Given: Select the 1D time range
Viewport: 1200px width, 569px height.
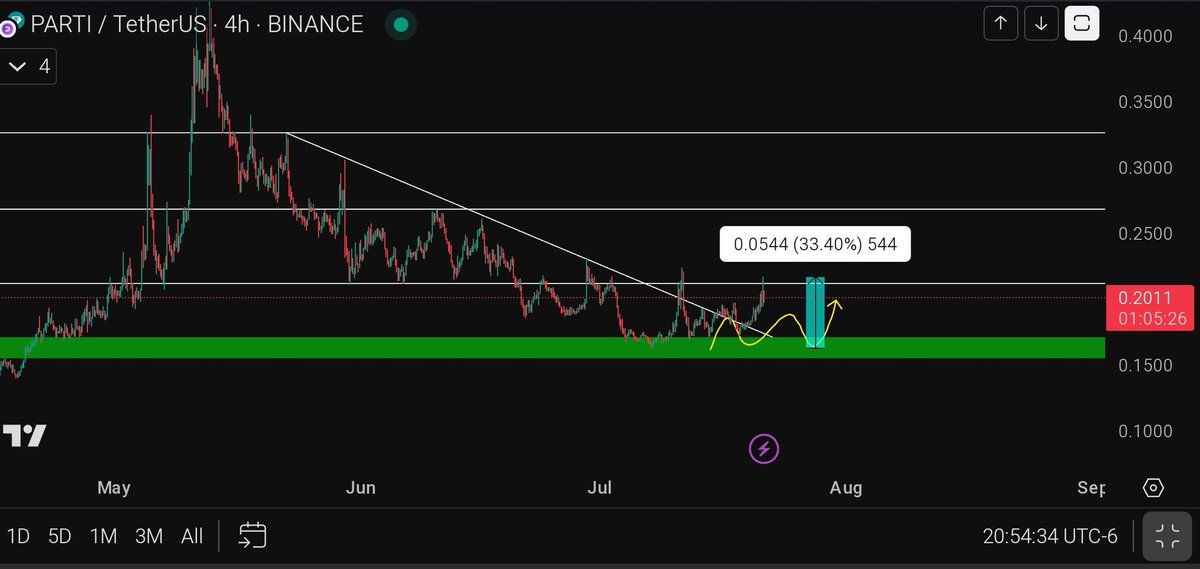Looking at the screenshot, I should coord(18,536).
